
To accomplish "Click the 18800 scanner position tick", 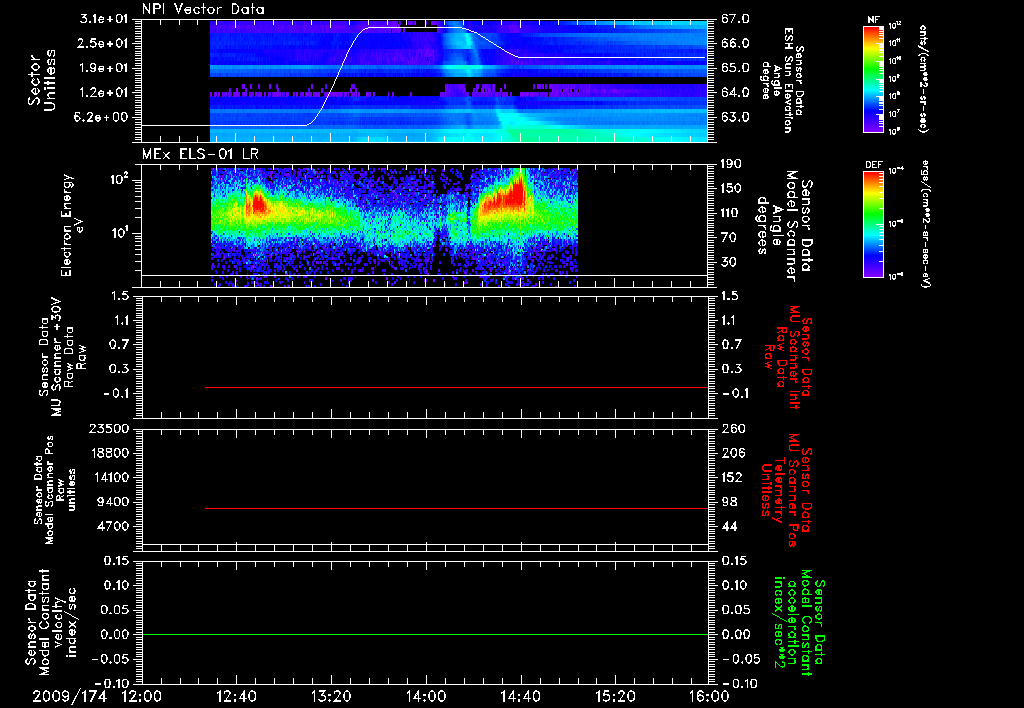I will [x=110, y=453].
